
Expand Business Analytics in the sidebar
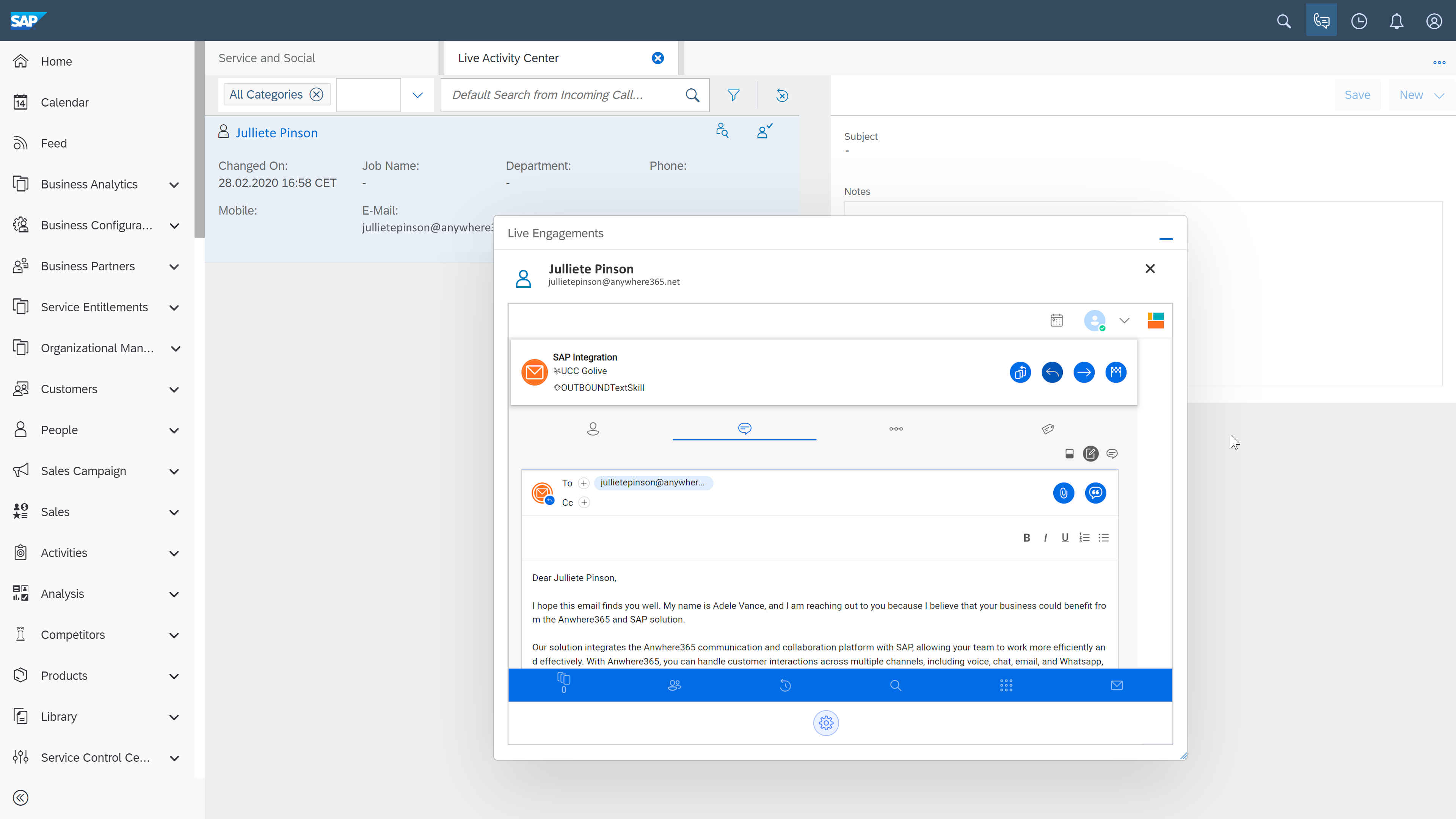174,185
